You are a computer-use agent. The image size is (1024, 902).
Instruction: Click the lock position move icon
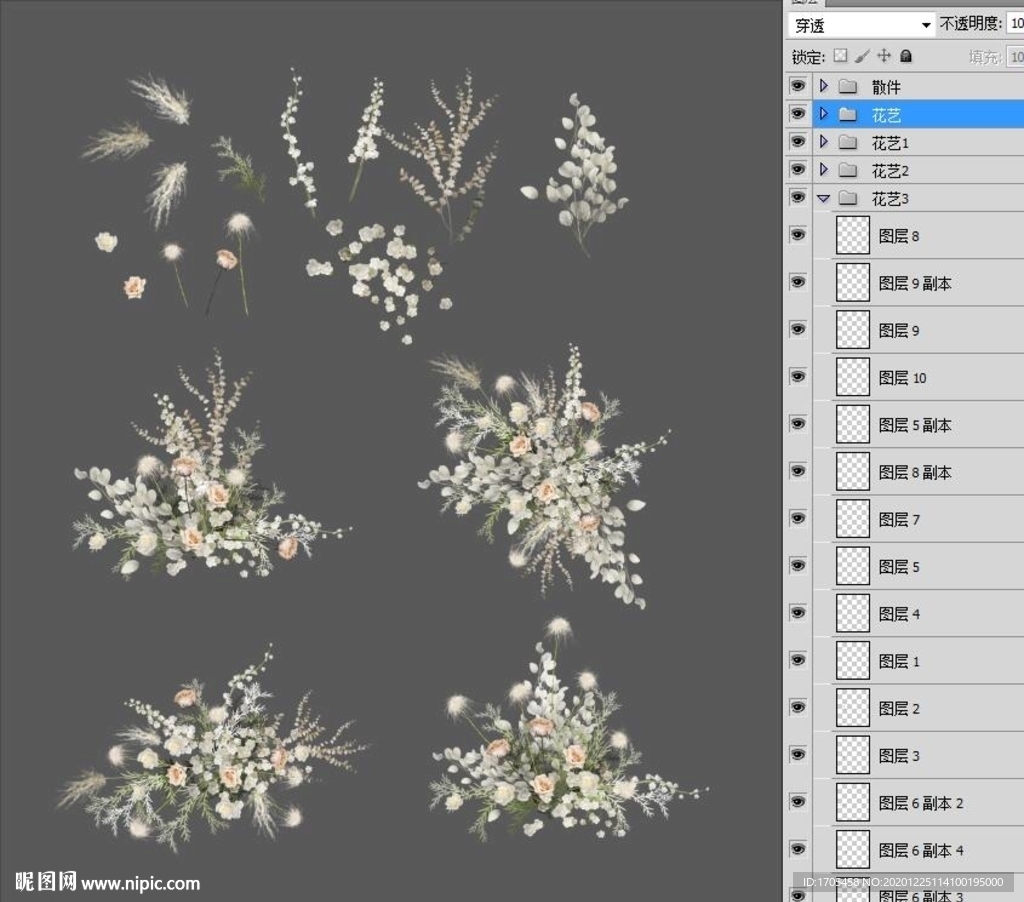point(884,56)
